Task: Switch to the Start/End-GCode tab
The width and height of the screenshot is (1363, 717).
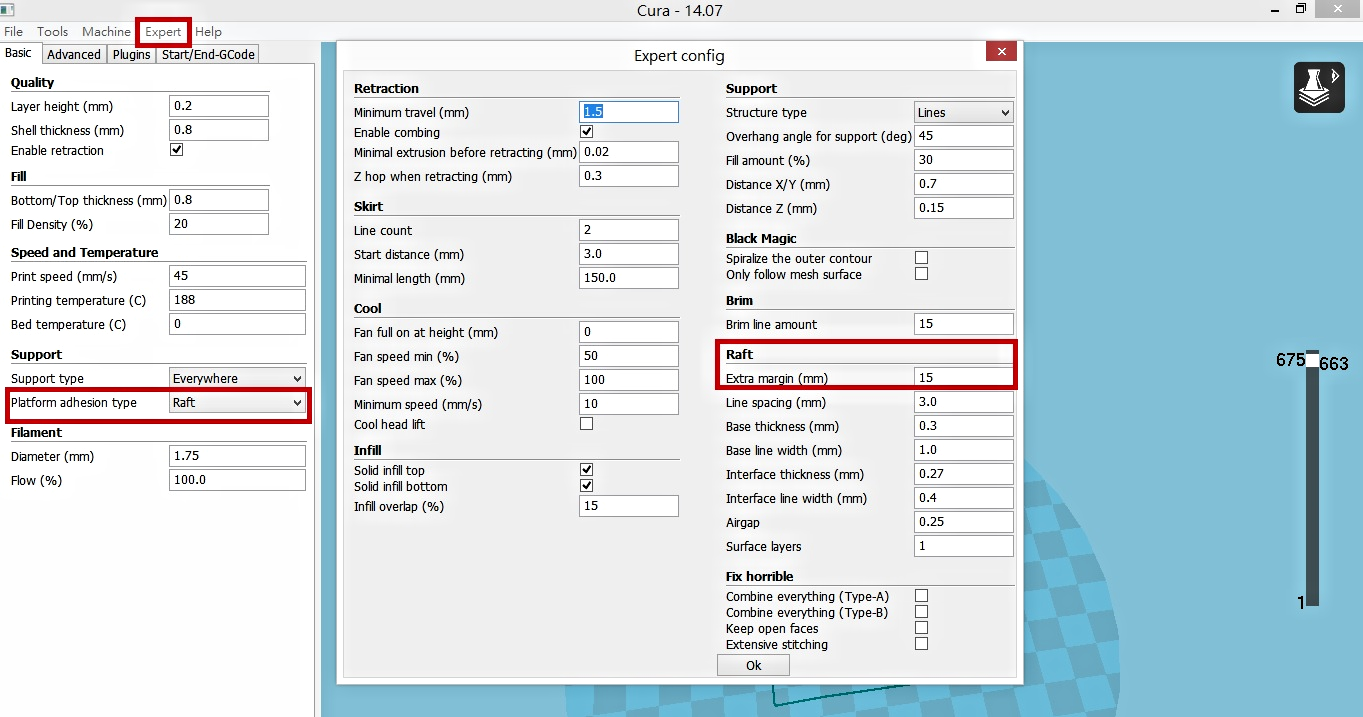Action: coord(208,54)
